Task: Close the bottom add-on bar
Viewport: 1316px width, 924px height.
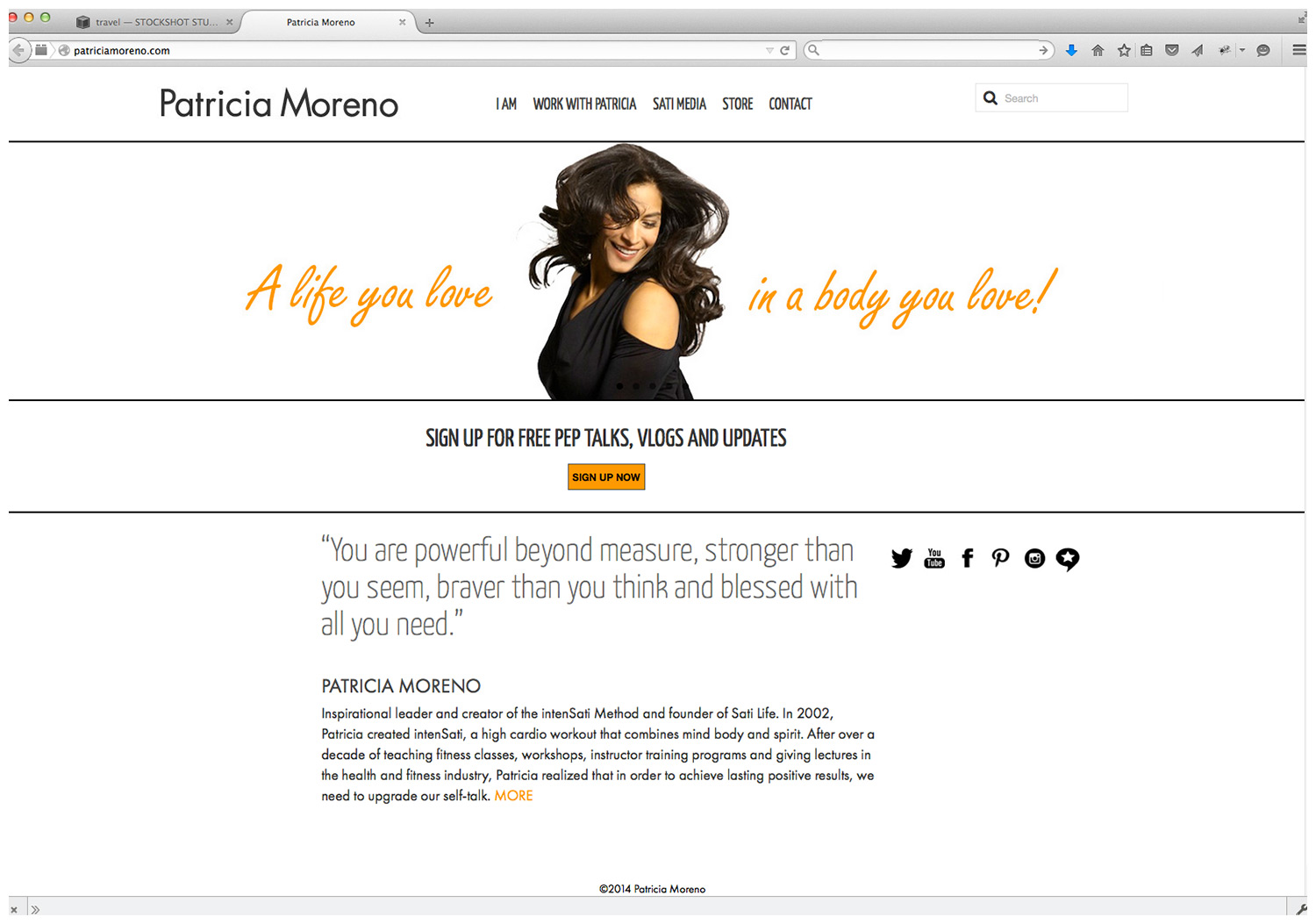Action: [13, 910]
